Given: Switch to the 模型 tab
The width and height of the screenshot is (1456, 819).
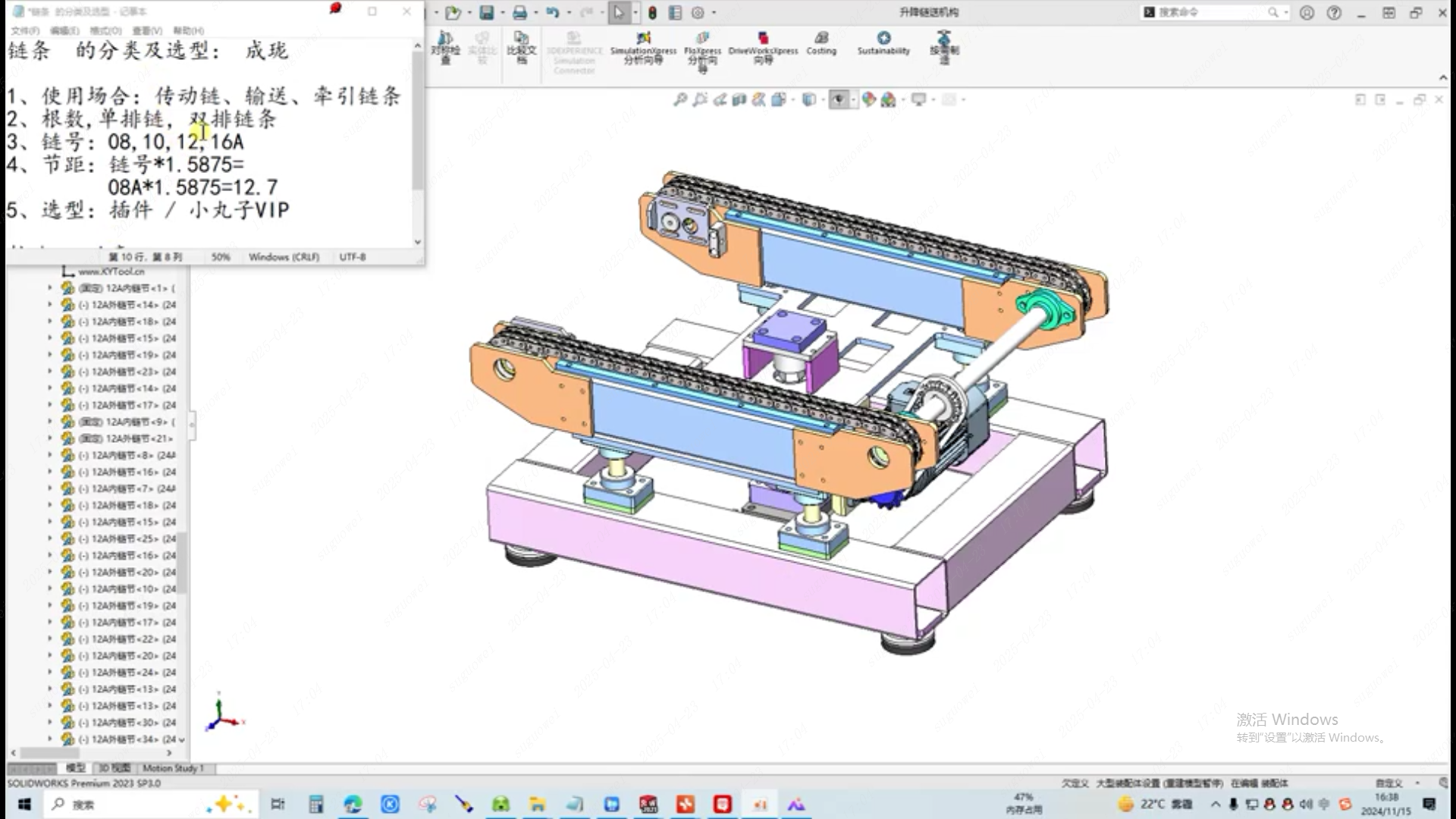Looking at the screenshot, I should (x=75, y=768).
